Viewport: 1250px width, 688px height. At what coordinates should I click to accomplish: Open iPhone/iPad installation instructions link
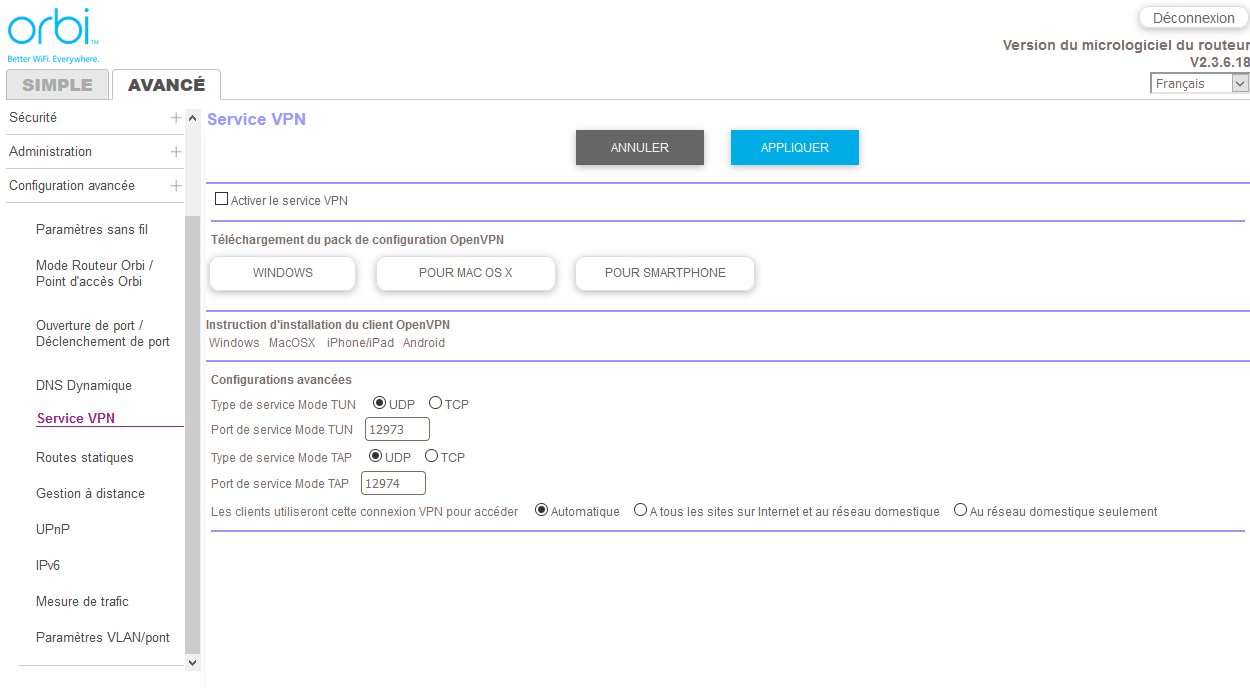pyautogui.click(x=360, y=343)
